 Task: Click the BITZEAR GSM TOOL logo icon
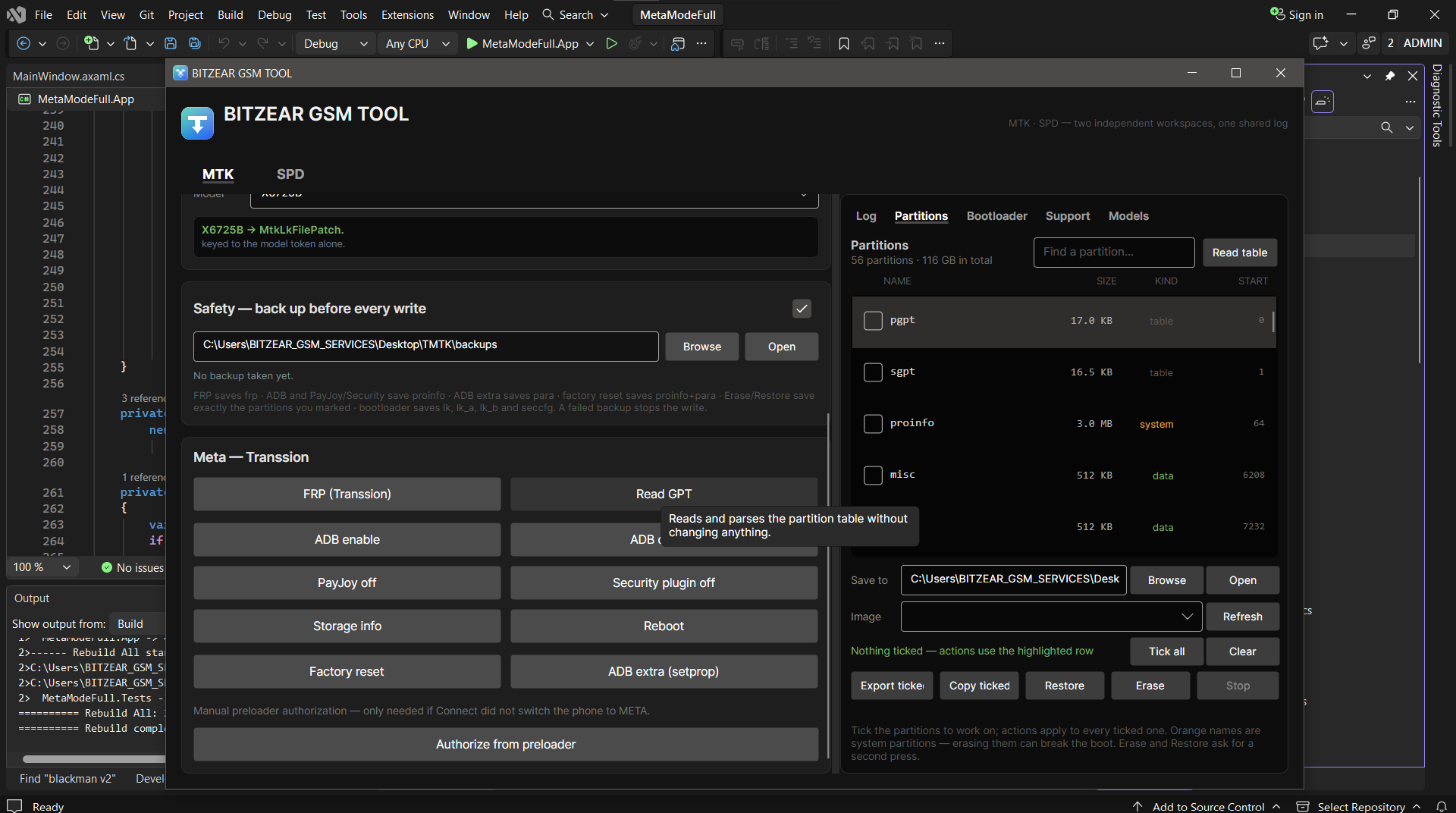click(197, 123)
